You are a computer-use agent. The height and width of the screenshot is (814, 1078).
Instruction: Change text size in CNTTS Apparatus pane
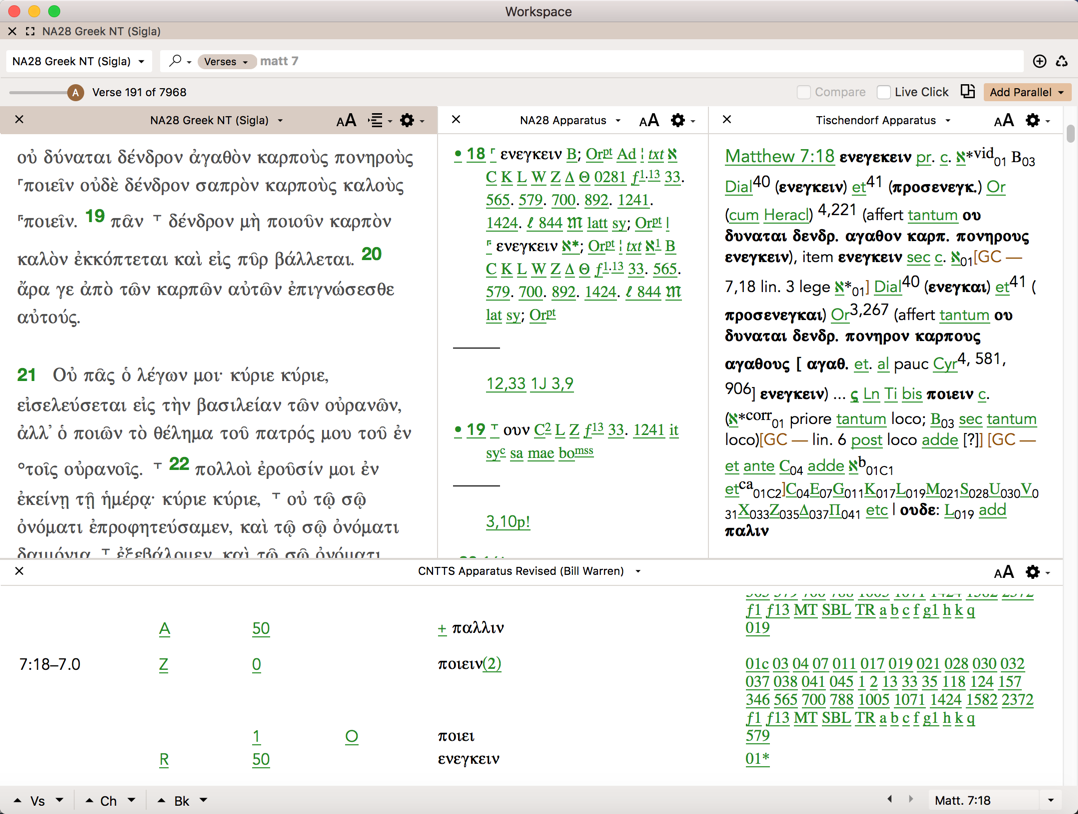tap(1004, 572)
